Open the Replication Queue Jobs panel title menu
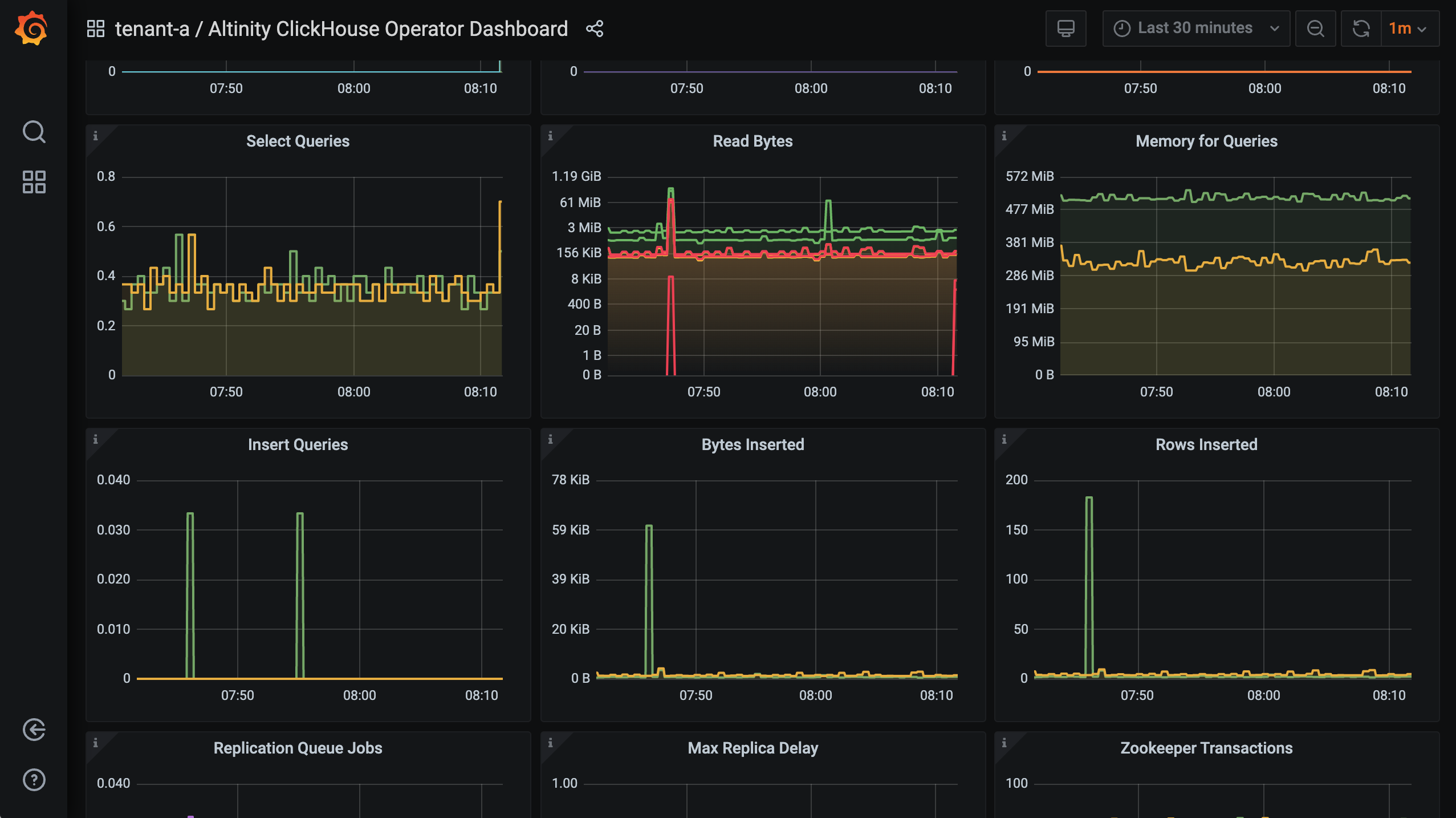Image resolution: width=1456 pixels, height=818 pixels. (x=298, y=748)
